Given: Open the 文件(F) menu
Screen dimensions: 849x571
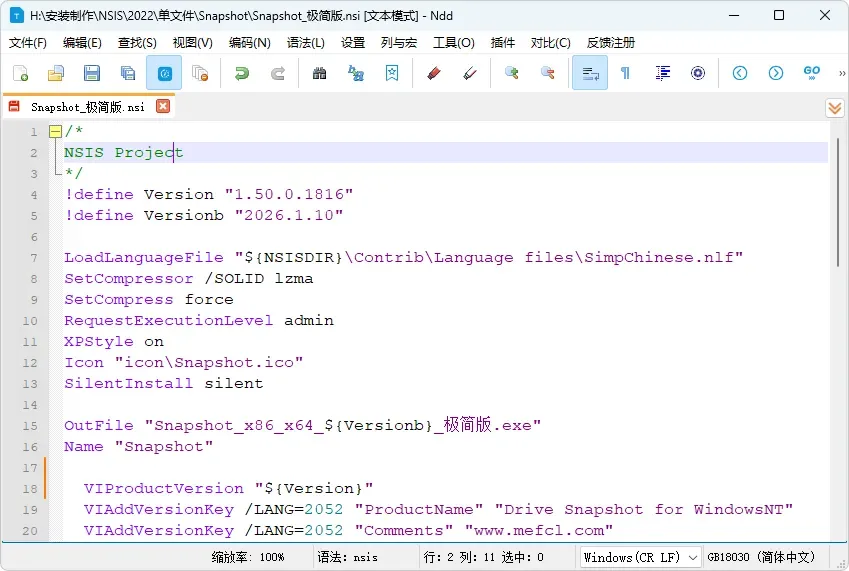Looking at the screenshot, I should coord(28,43).
